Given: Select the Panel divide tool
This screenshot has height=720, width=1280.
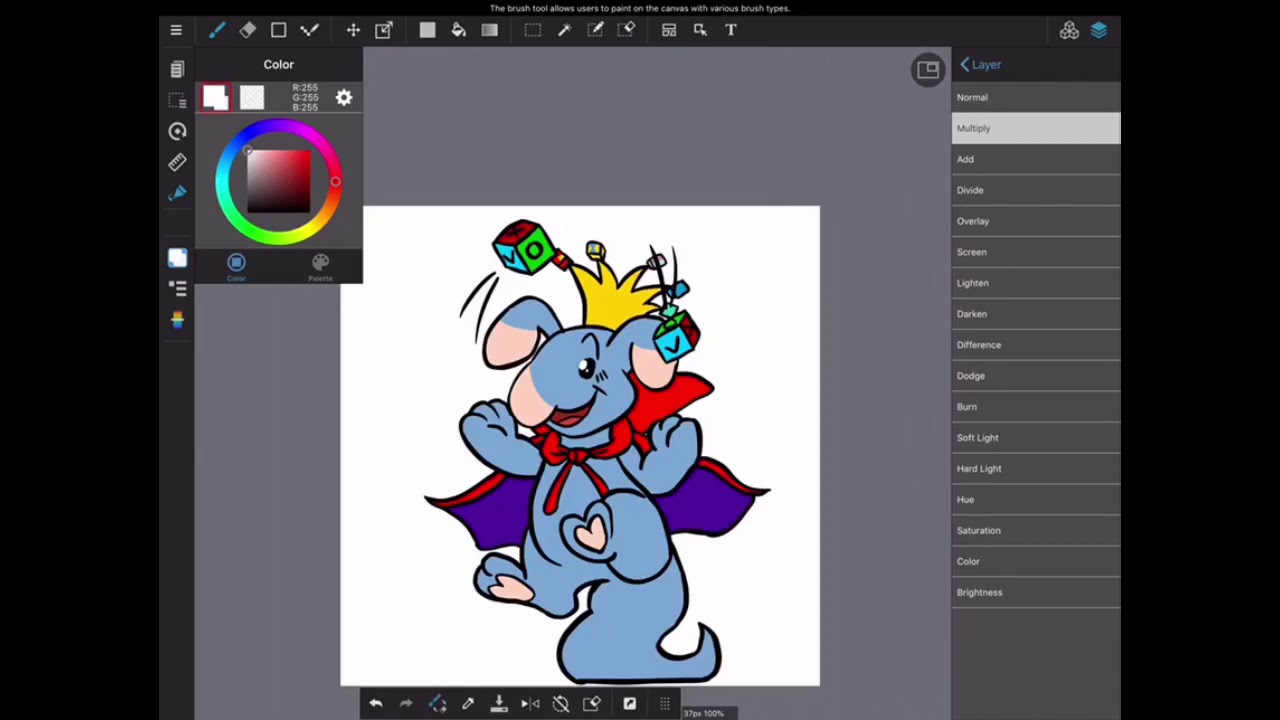Looking at the screenshot, I should click(x=669, y=30).
